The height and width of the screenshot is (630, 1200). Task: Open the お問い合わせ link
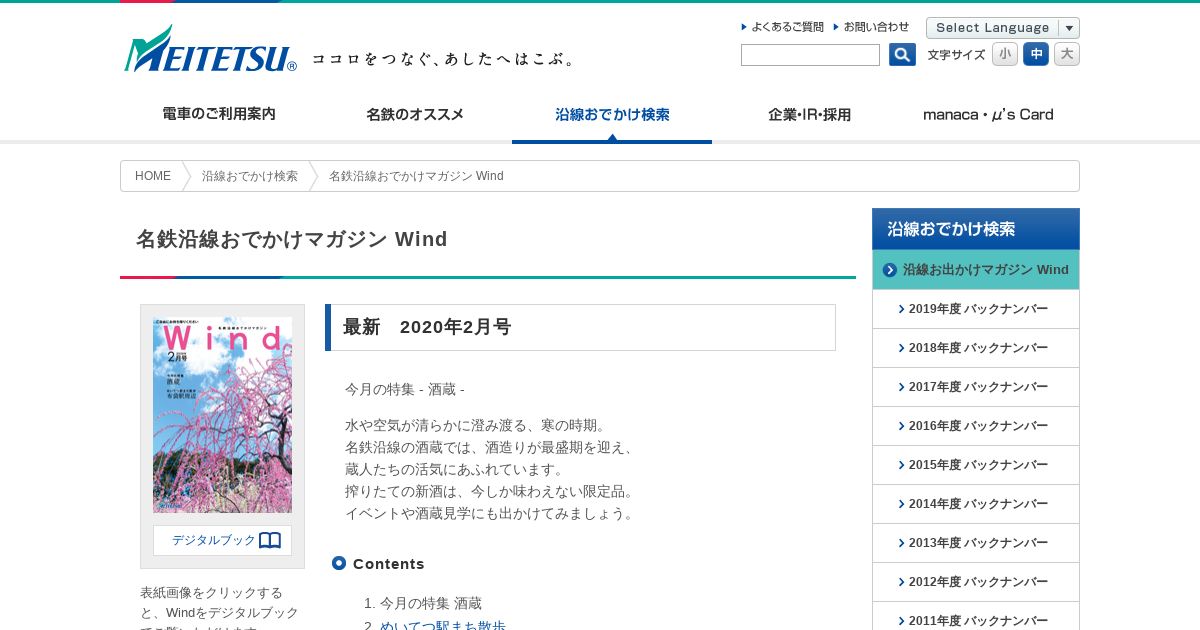pyautogui.click(x=871, y=27)
